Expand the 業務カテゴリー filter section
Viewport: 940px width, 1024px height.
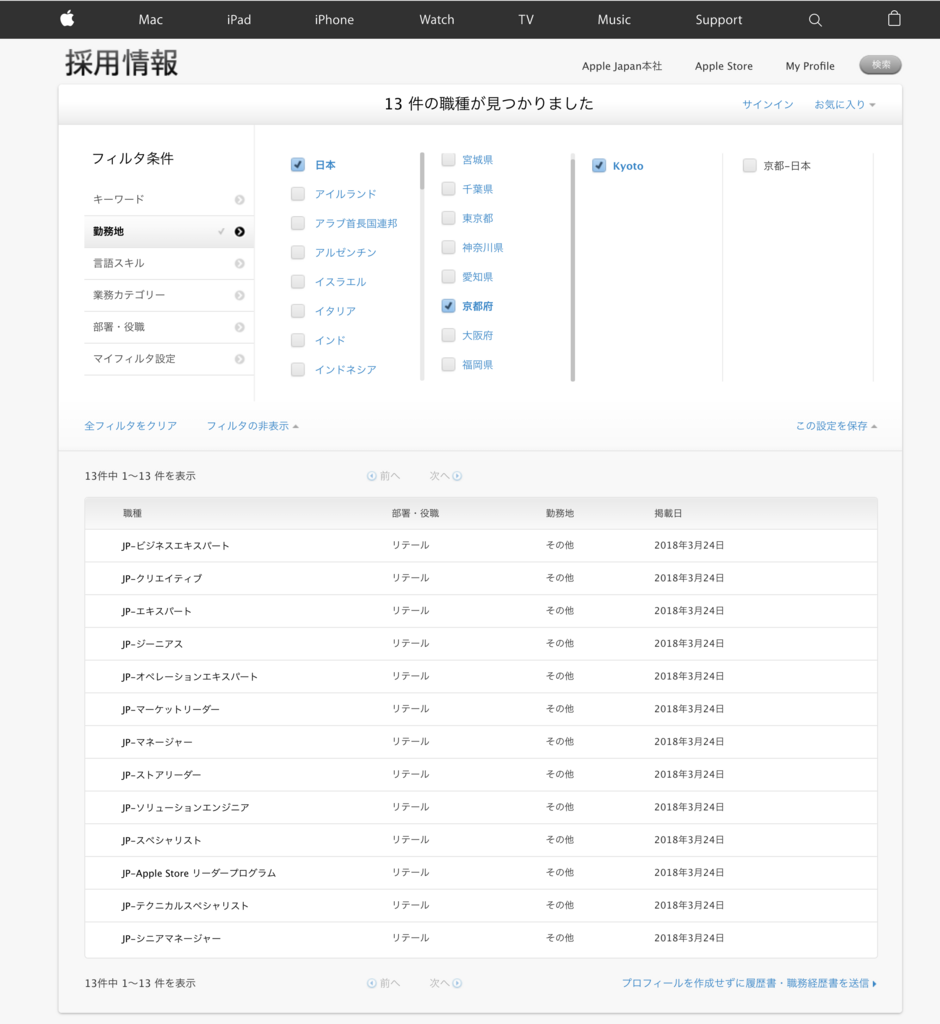(x=169, y=296)
